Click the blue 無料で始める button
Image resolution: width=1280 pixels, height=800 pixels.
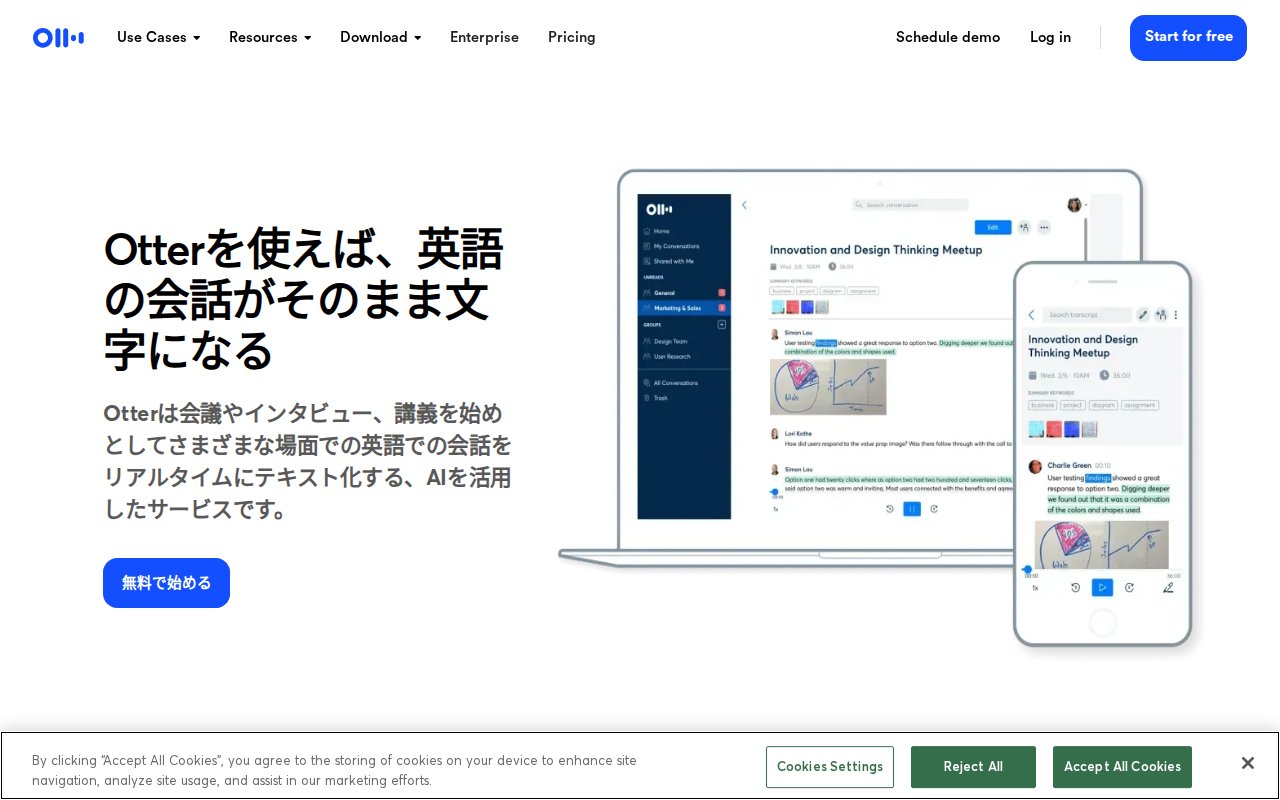click(166, 583)
